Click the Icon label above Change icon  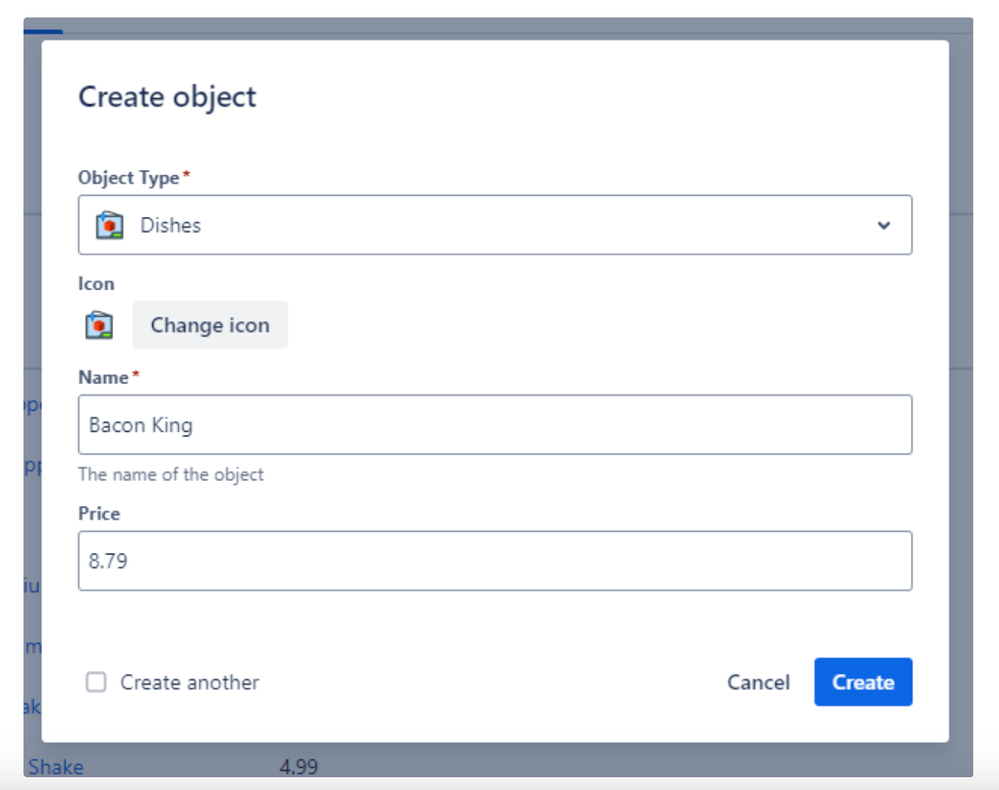tap(96, 284)
